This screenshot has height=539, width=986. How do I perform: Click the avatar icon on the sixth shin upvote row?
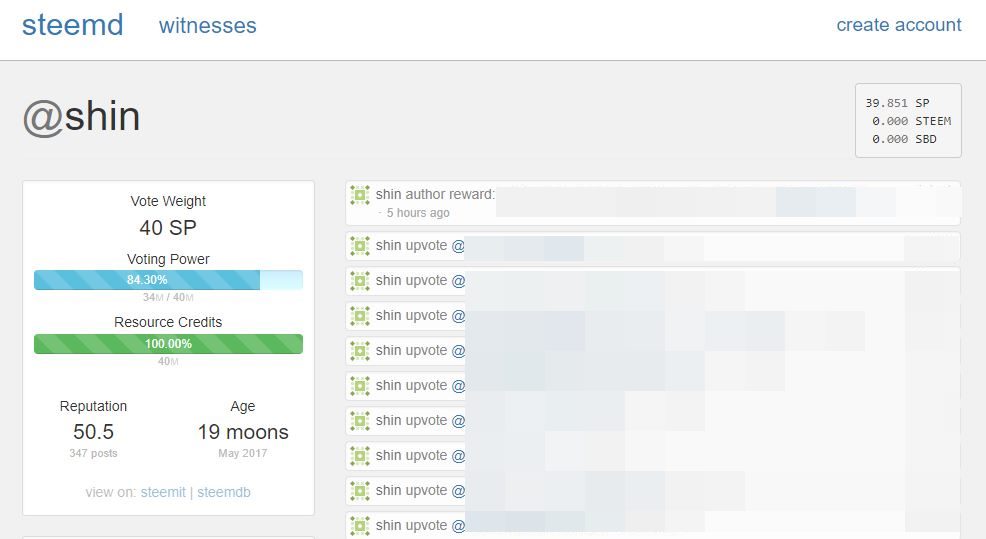click(x=360, y=421)
